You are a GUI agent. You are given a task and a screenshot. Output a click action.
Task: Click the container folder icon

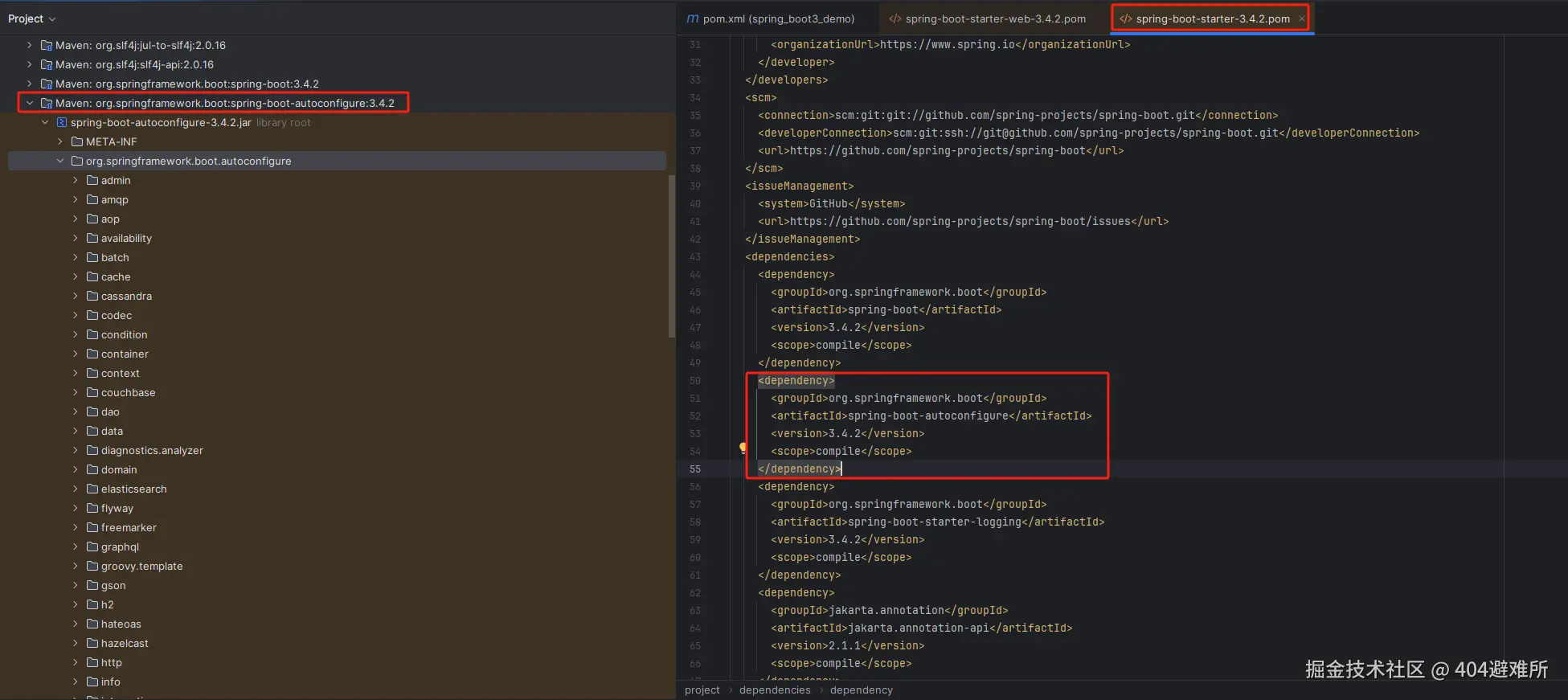[x=92, y=354]
